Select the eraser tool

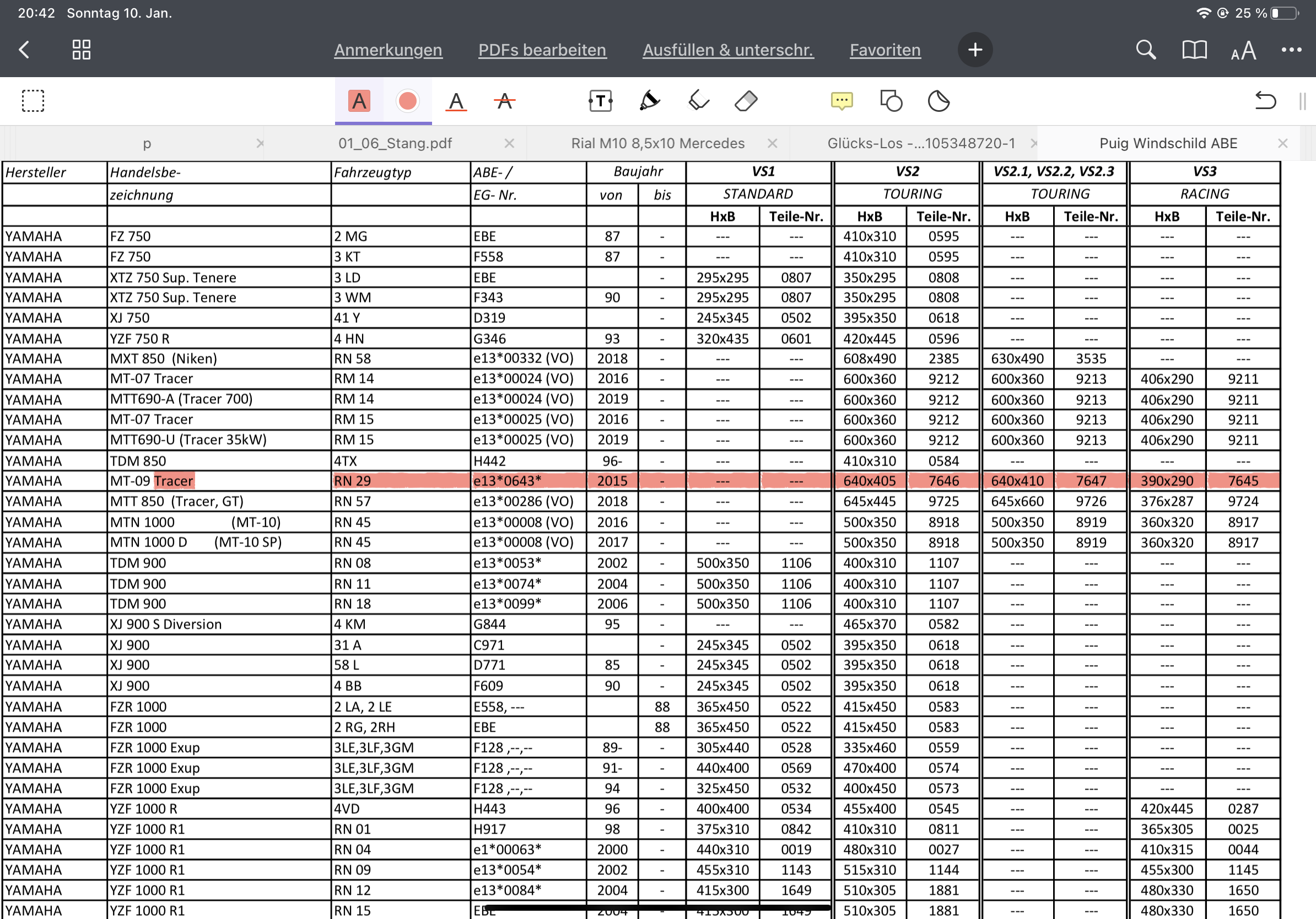tap(746, 101)
